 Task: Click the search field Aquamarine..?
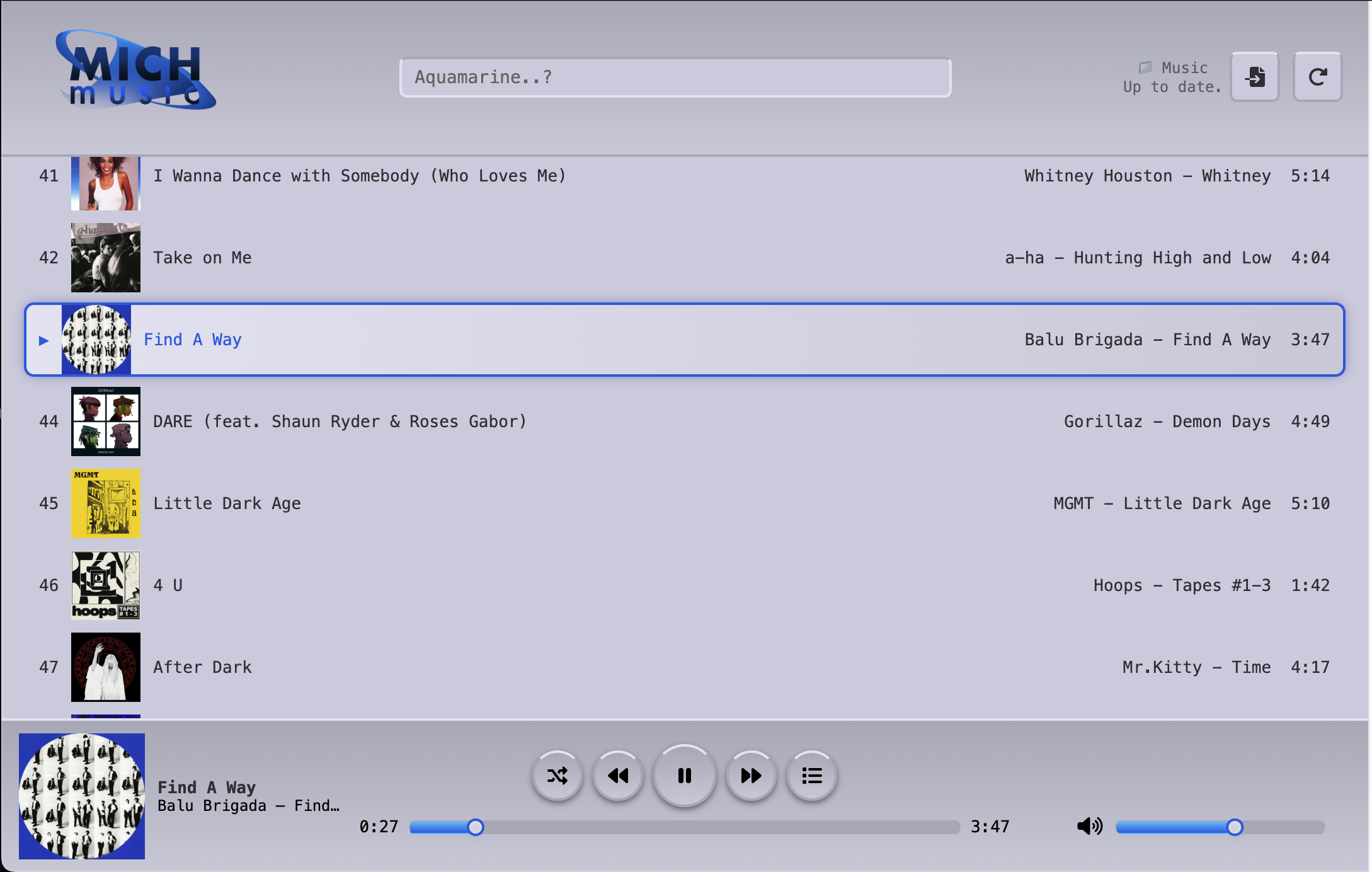click(675, 77)
